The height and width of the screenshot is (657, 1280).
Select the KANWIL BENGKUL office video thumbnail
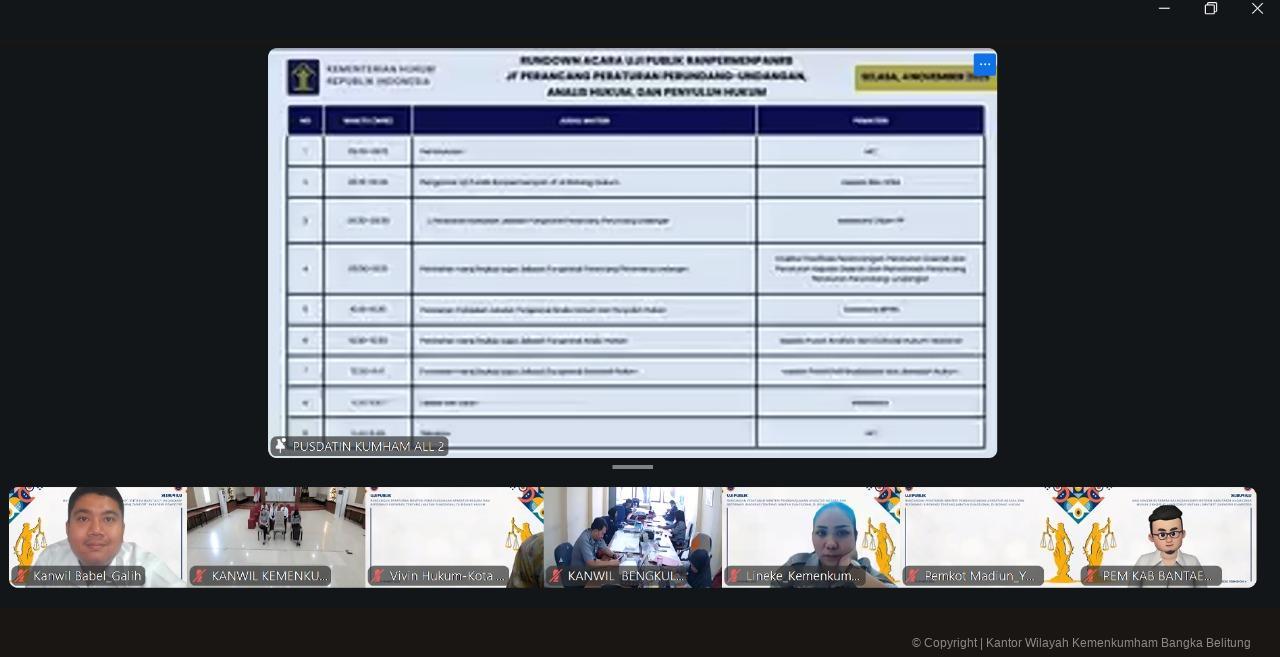pyautogui.click(x=633, y=530)
